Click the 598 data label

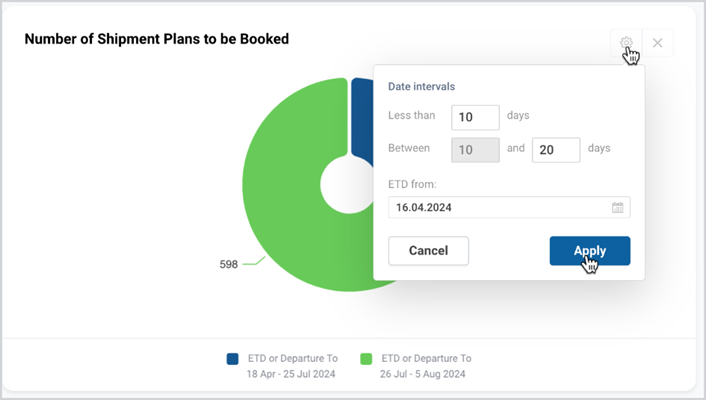click(x=228, y=264)
